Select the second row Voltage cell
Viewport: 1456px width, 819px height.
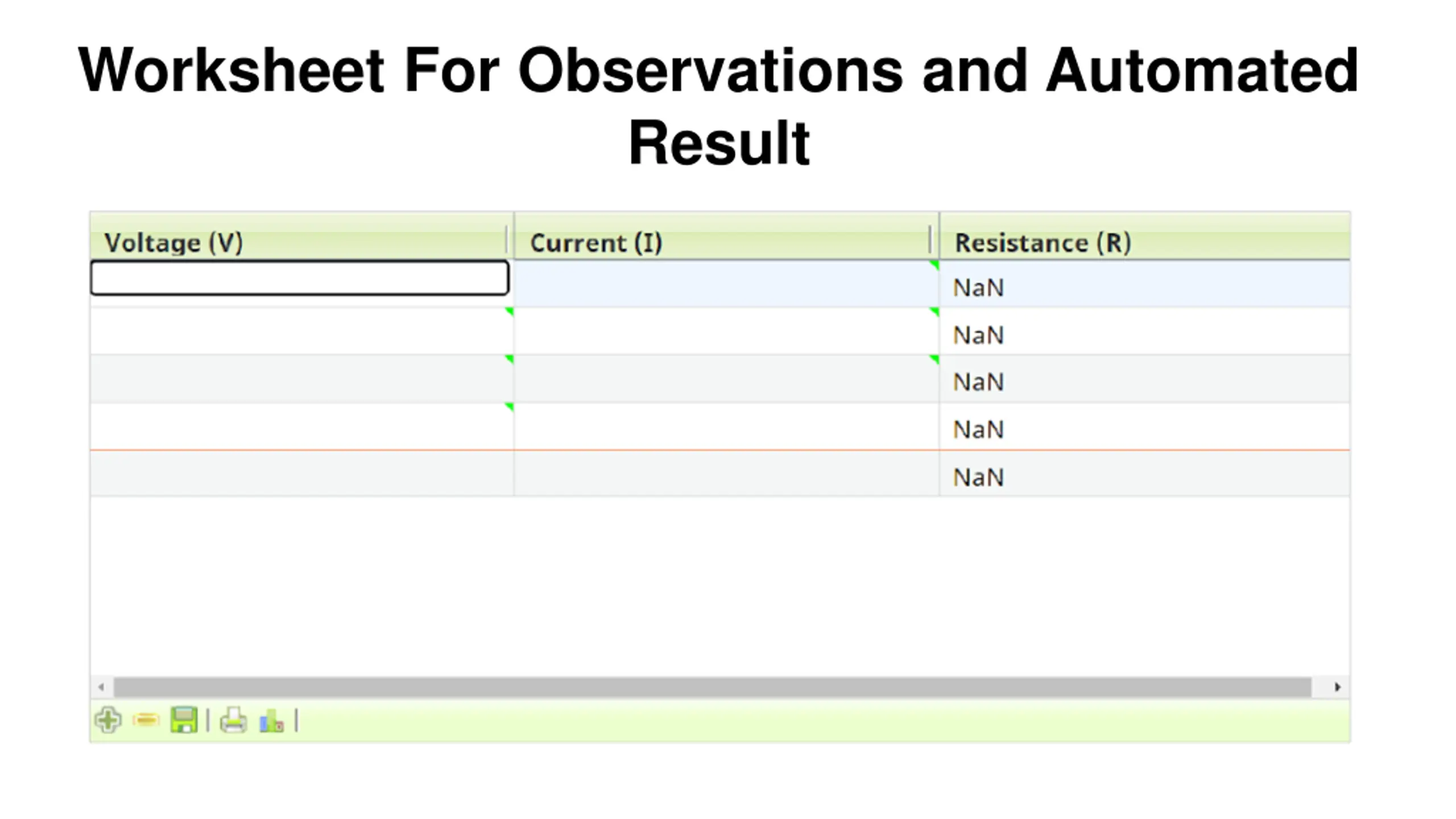(302, 331)
